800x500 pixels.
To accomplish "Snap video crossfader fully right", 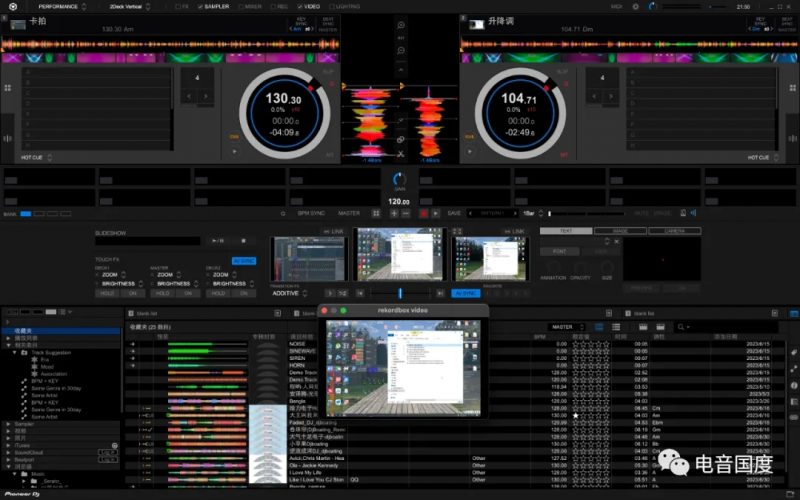I will click(440, 293).
